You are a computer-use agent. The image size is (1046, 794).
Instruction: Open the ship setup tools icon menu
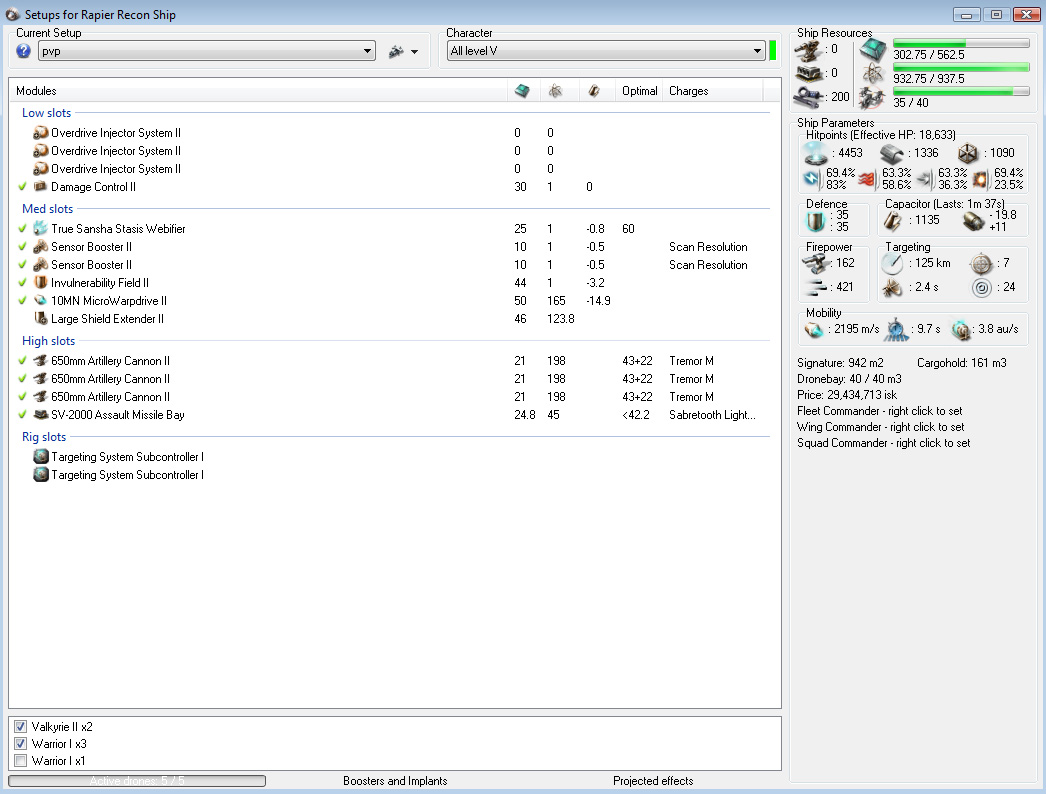click(x=403, y=51)
